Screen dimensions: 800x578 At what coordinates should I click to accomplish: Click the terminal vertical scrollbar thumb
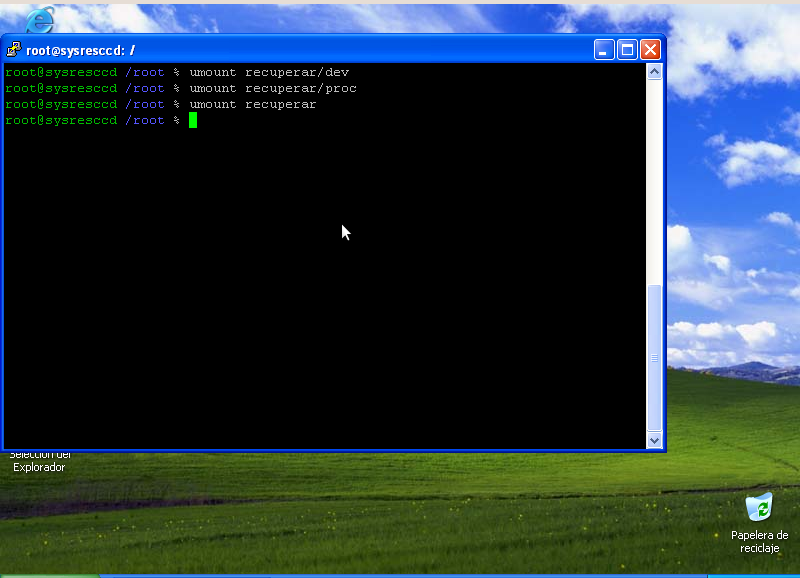(x=654, y=358)
